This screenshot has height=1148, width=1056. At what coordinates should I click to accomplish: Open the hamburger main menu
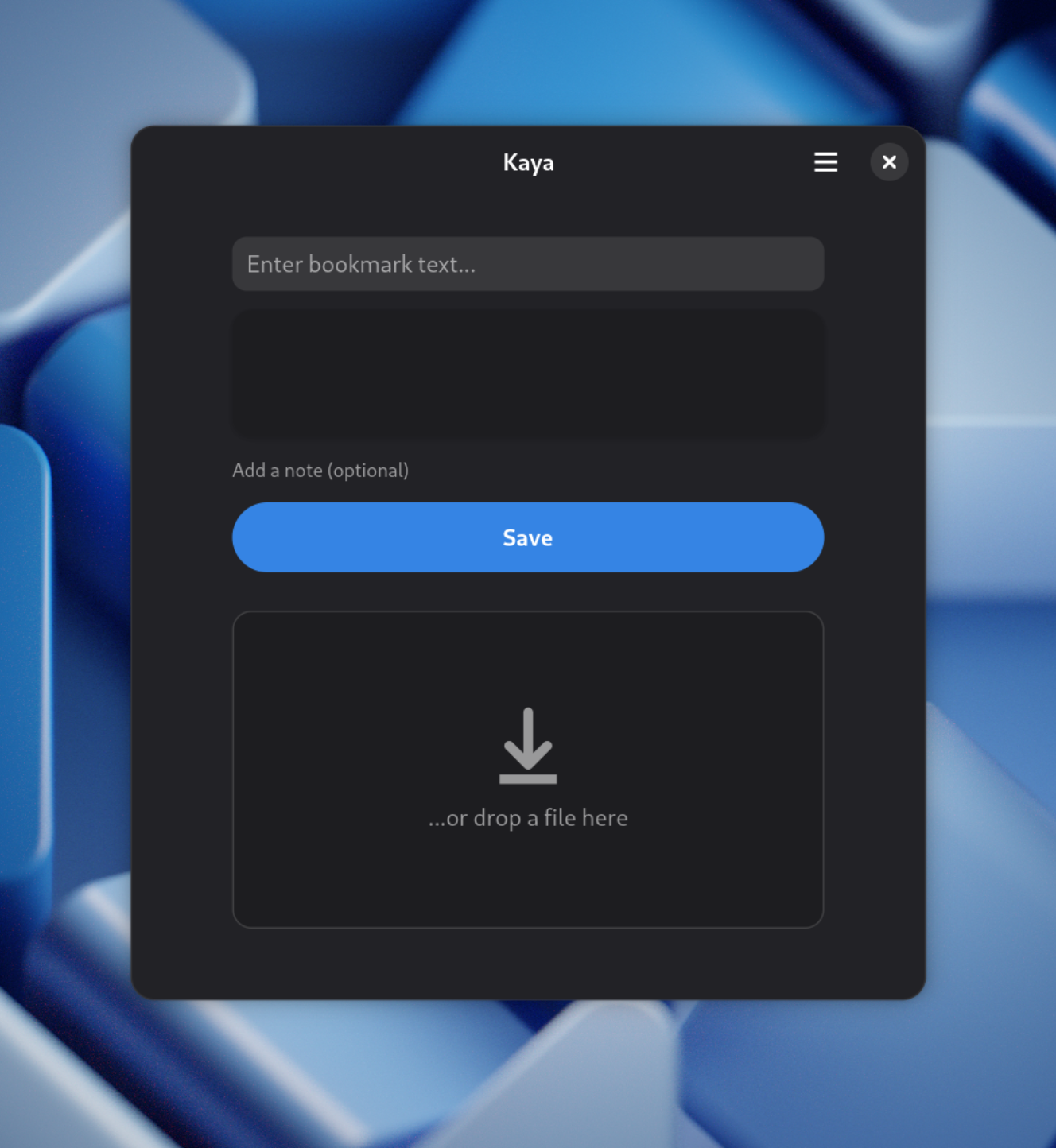click(825, 162)
